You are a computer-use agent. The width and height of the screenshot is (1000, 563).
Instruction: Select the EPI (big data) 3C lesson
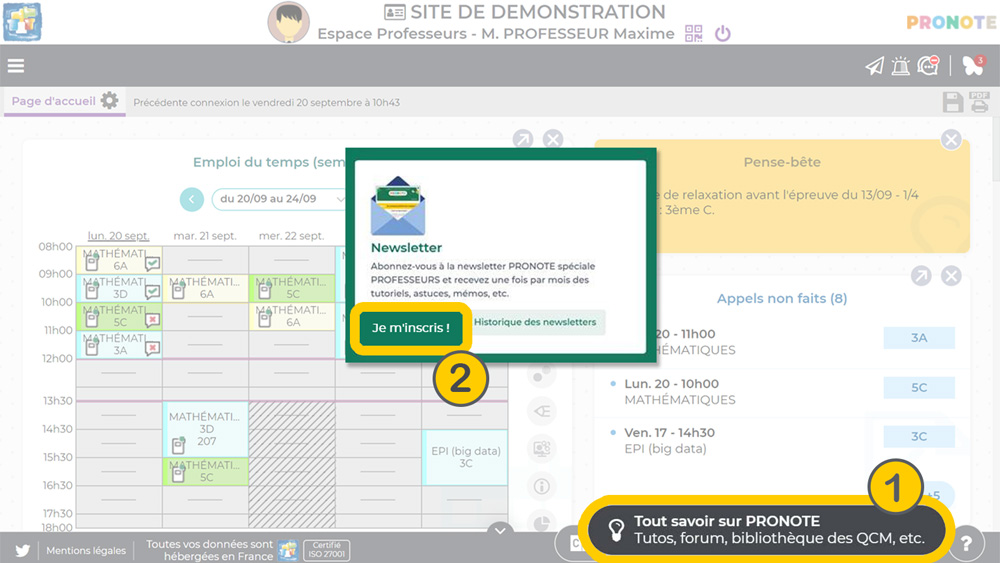(x=465, y=457)
